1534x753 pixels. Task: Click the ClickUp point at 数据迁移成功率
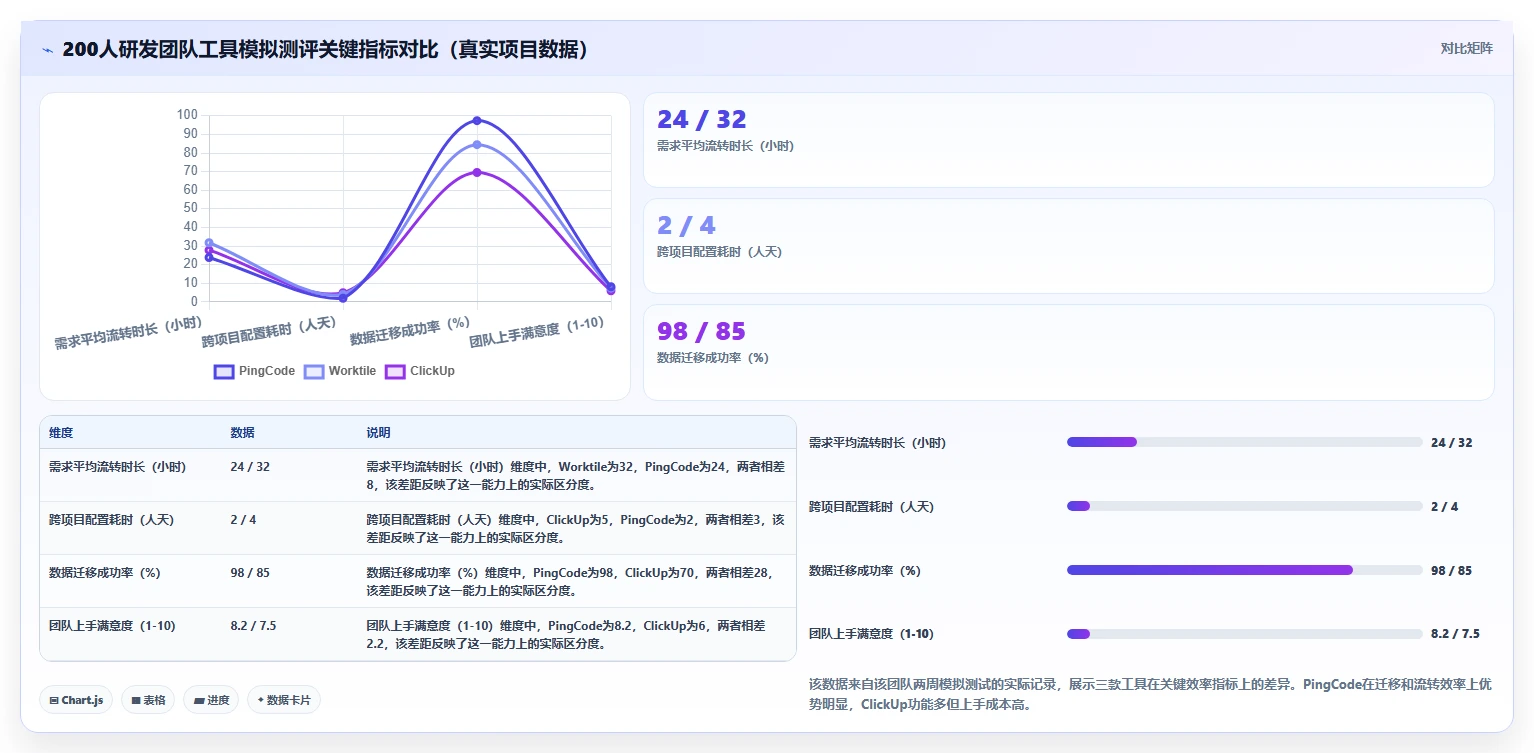(x=477, y=172)
